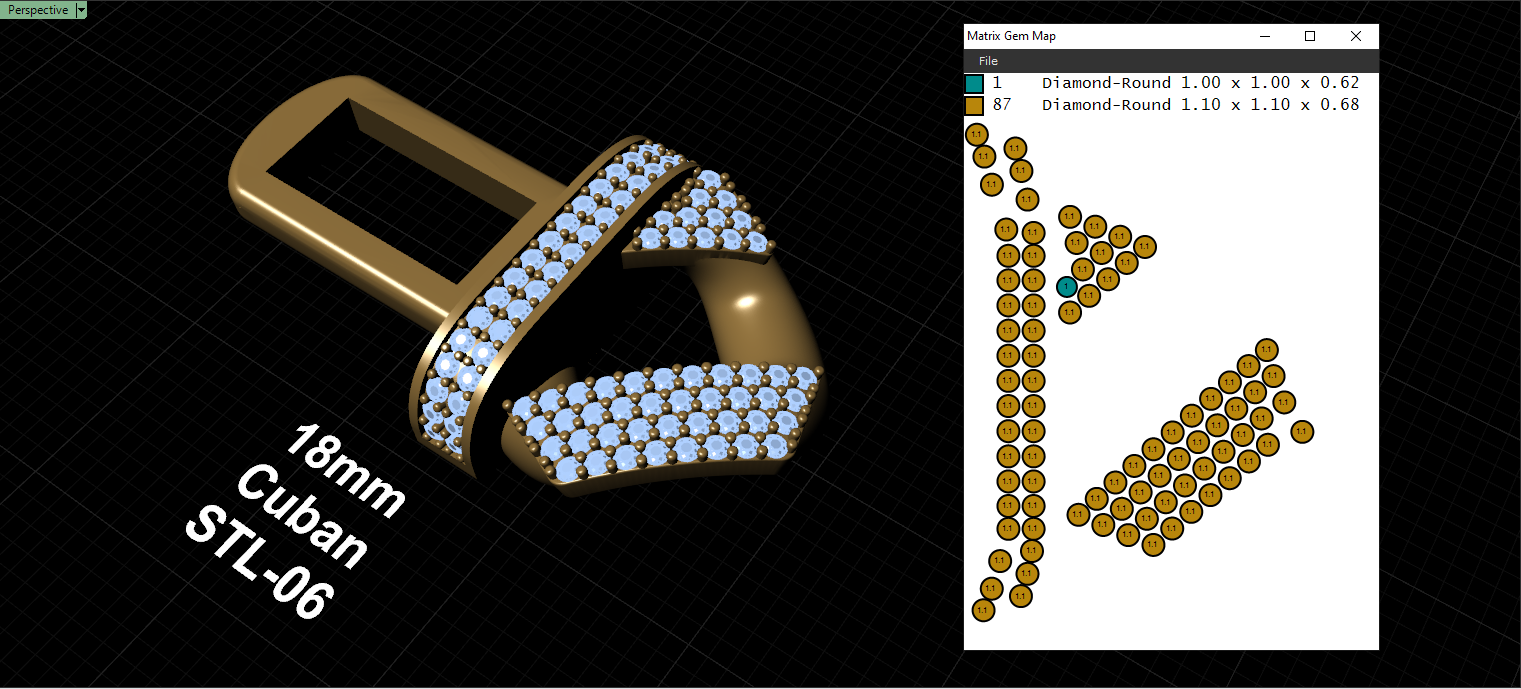Click the '18mm' text in viewport
Screen dimensions: 1521x689
(x=347, y=470)
